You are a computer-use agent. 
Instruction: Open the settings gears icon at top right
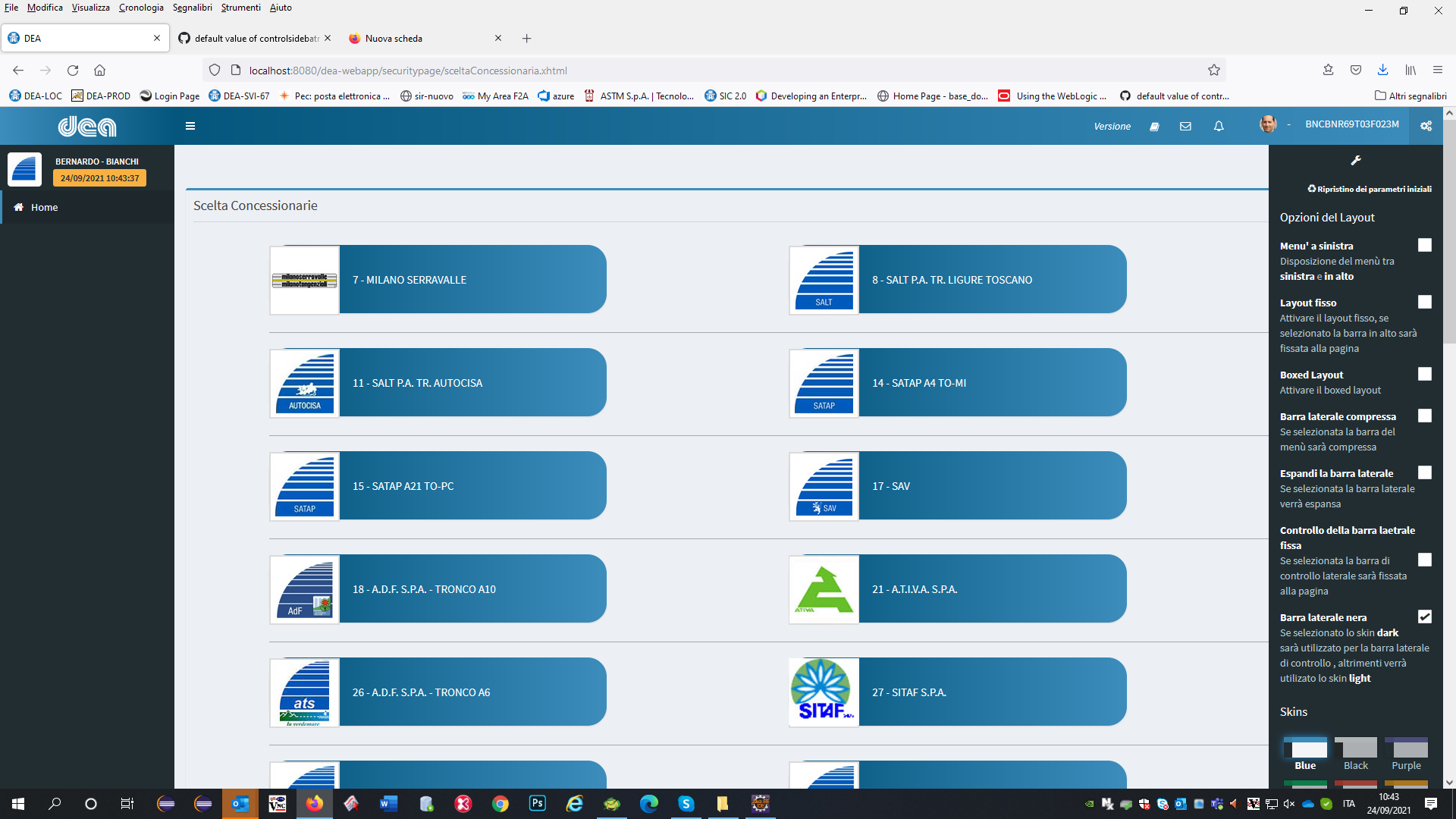click(1426, 126)
